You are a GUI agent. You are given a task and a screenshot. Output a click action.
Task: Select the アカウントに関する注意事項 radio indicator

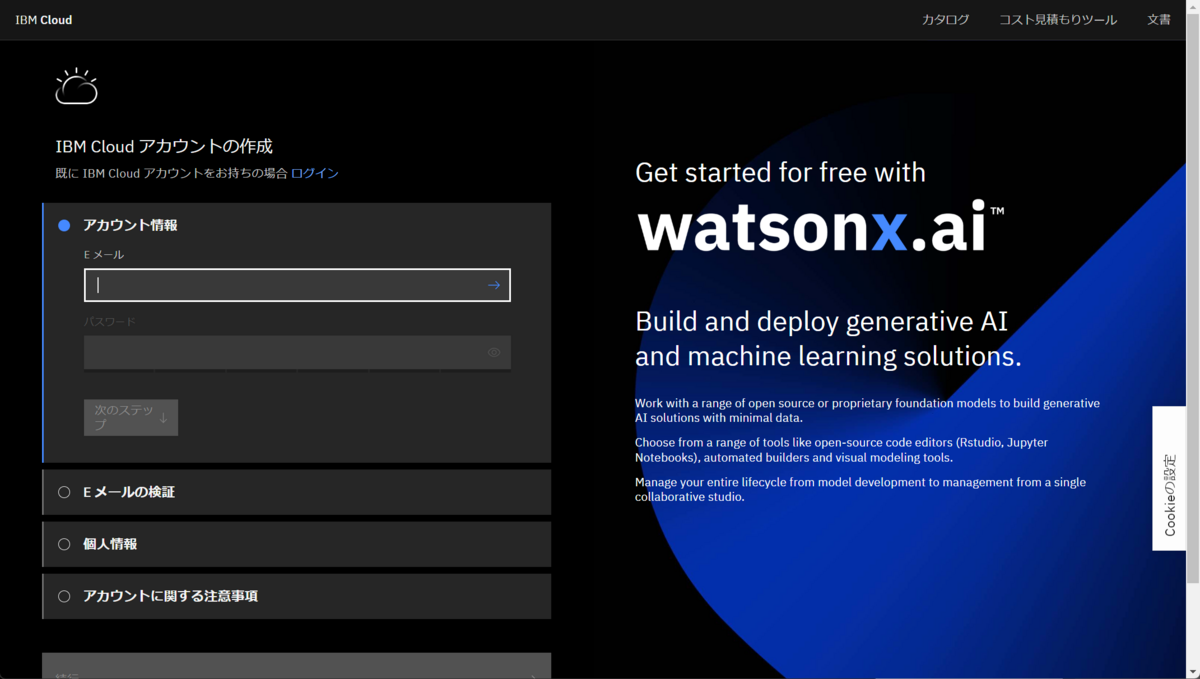(x=64, y=596)
